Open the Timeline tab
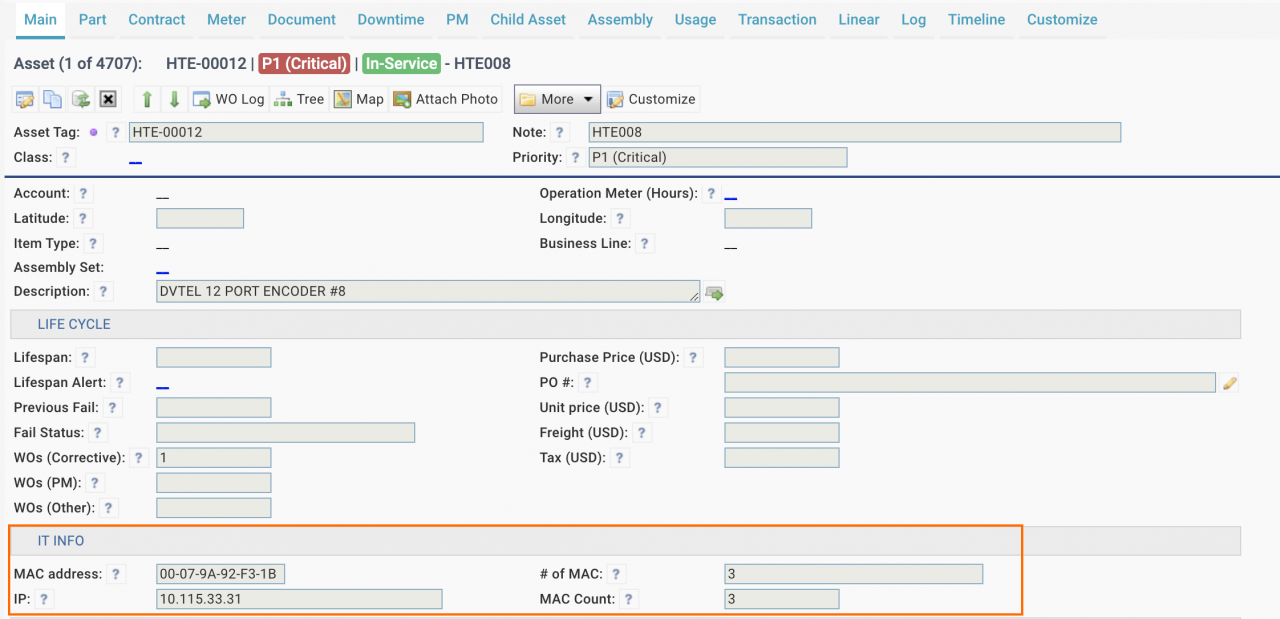1280x619 pixels. [x=976, y=19]
